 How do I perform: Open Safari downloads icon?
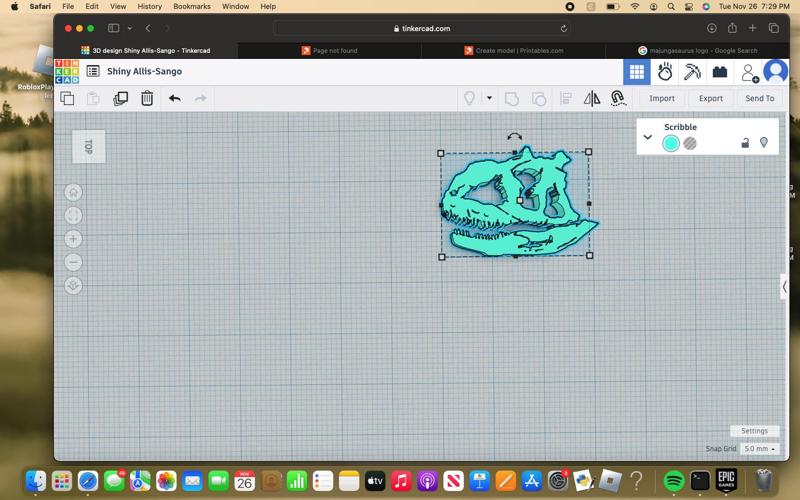click(712, 28)
